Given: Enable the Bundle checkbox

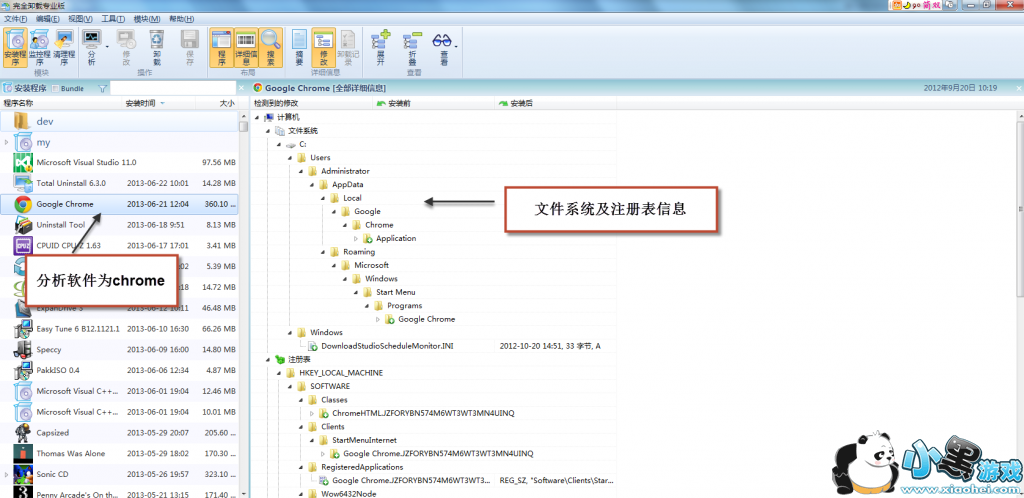Looking at the screenshot, I should (x=55, y=88).
